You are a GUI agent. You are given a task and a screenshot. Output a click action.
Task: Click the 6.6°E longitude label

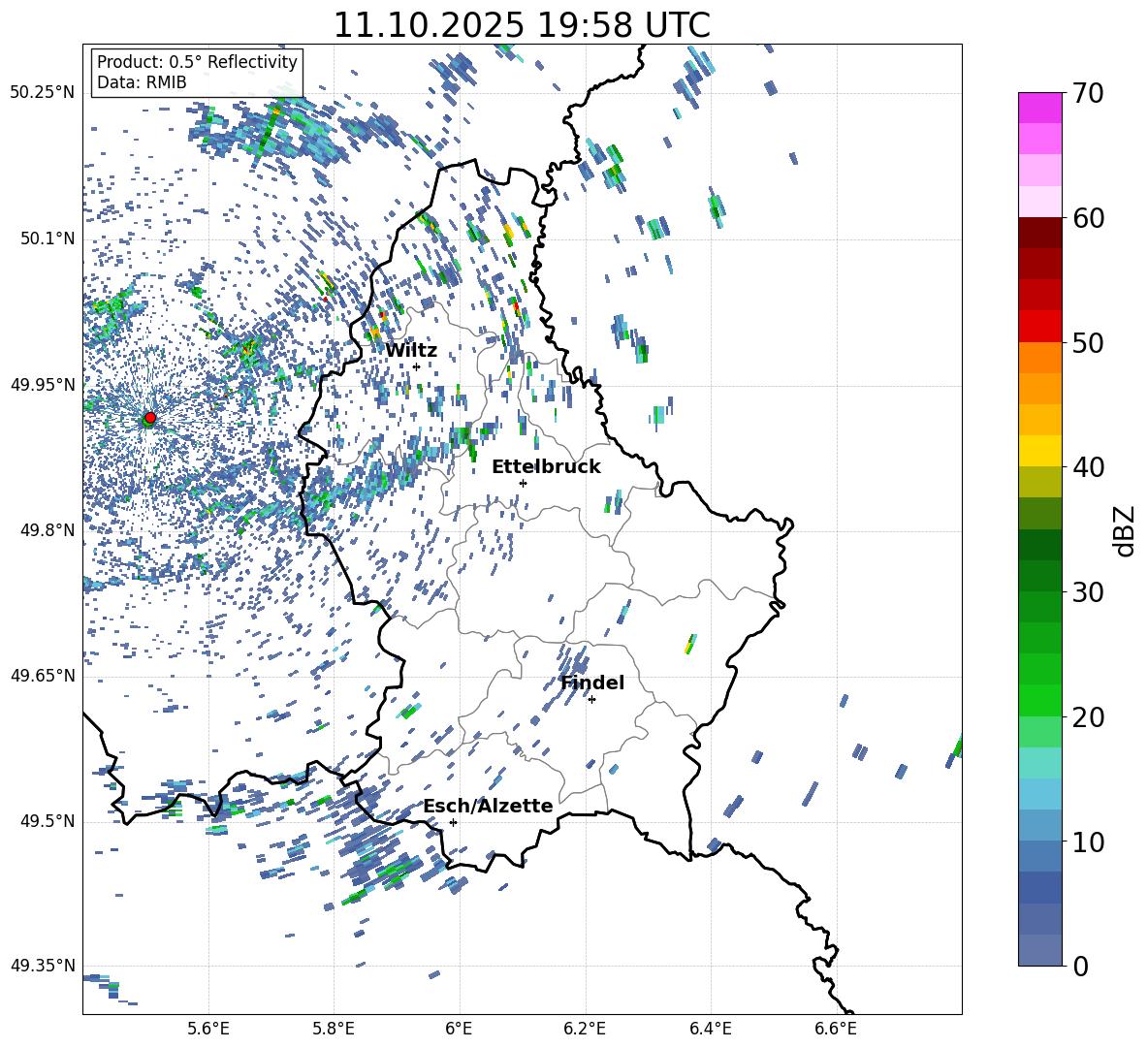point(836,1029)
